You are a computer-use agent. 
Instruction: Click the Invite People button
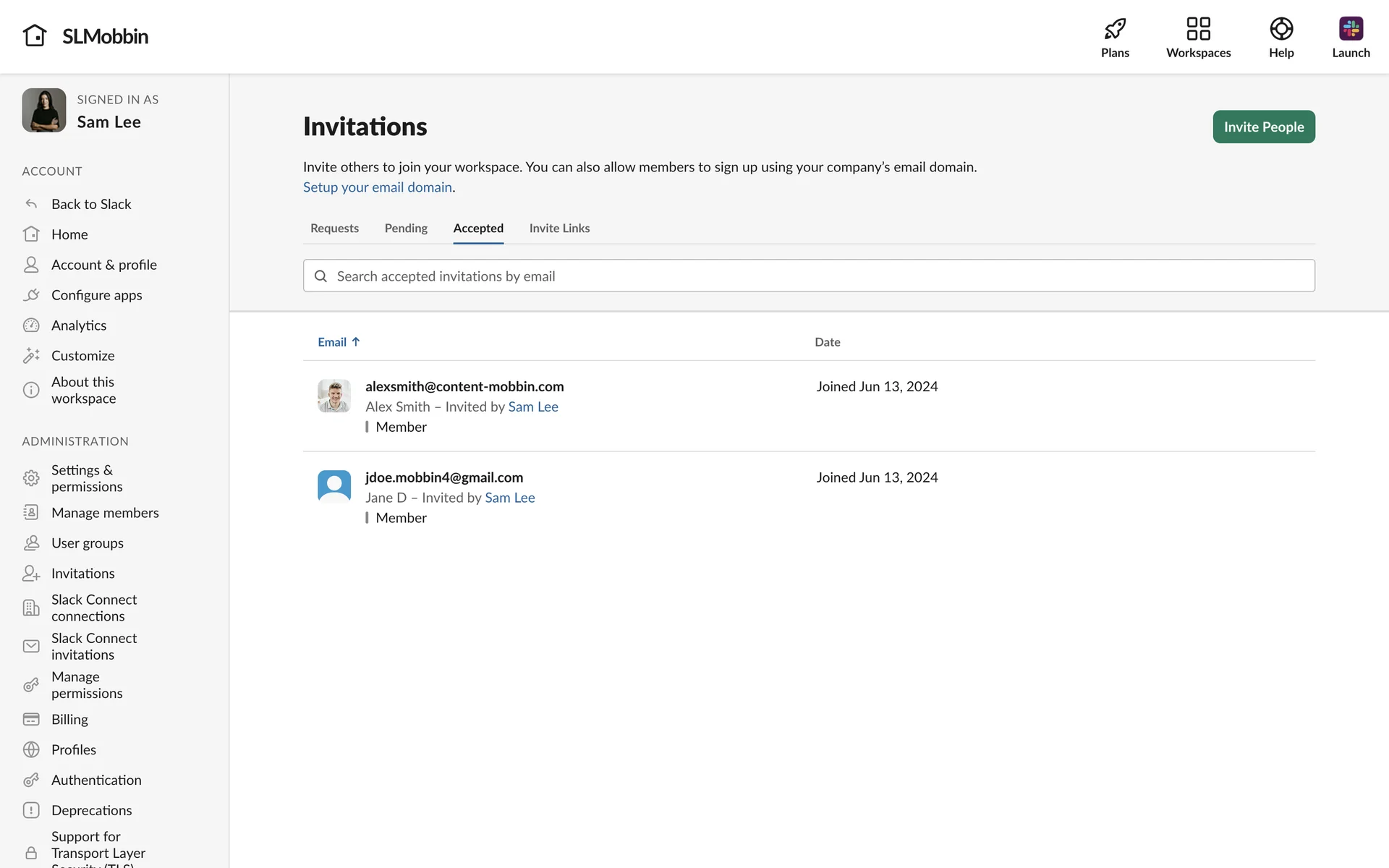(x=1263, y=127)
